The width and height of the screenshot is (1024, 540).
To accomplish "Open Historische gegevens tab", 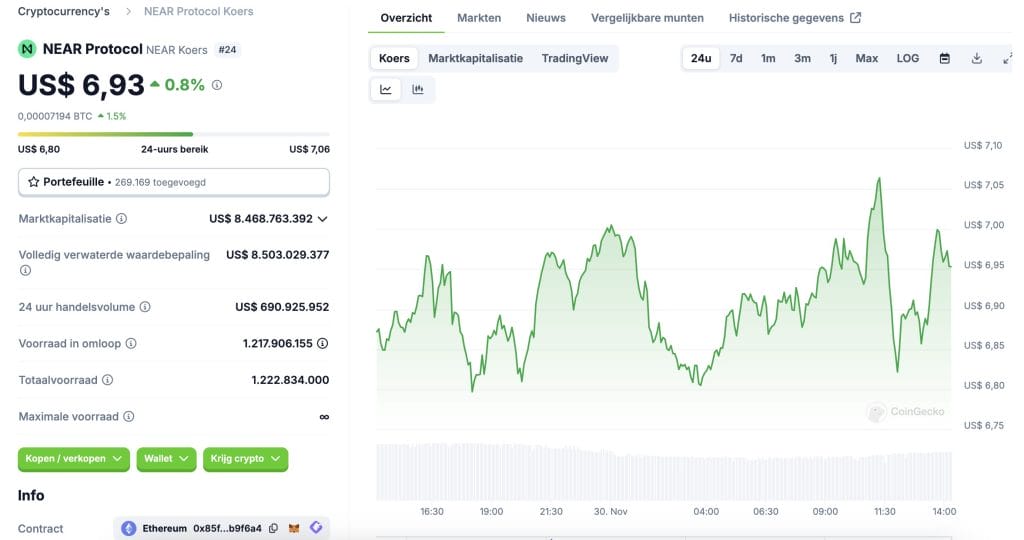I will coord(795,18).
